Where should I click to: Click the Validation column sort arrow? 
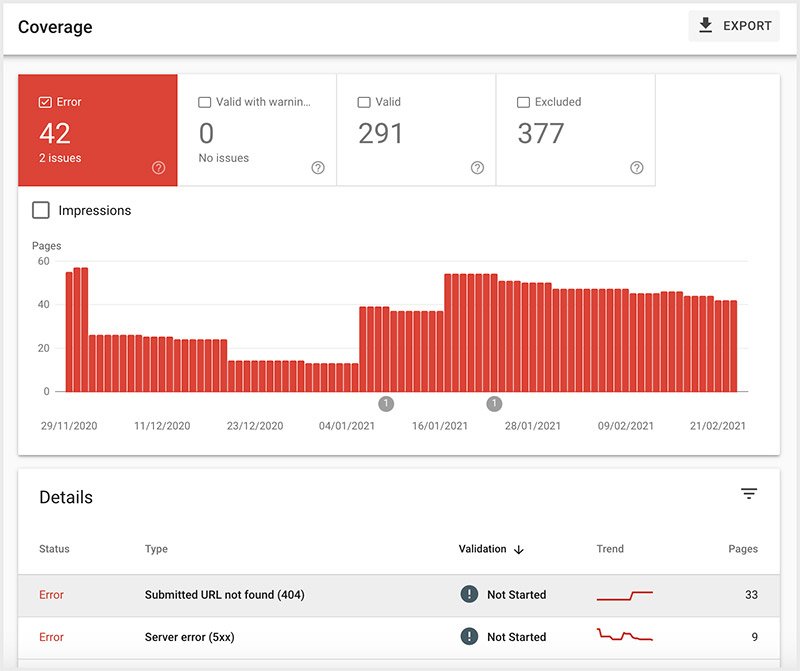519,549
